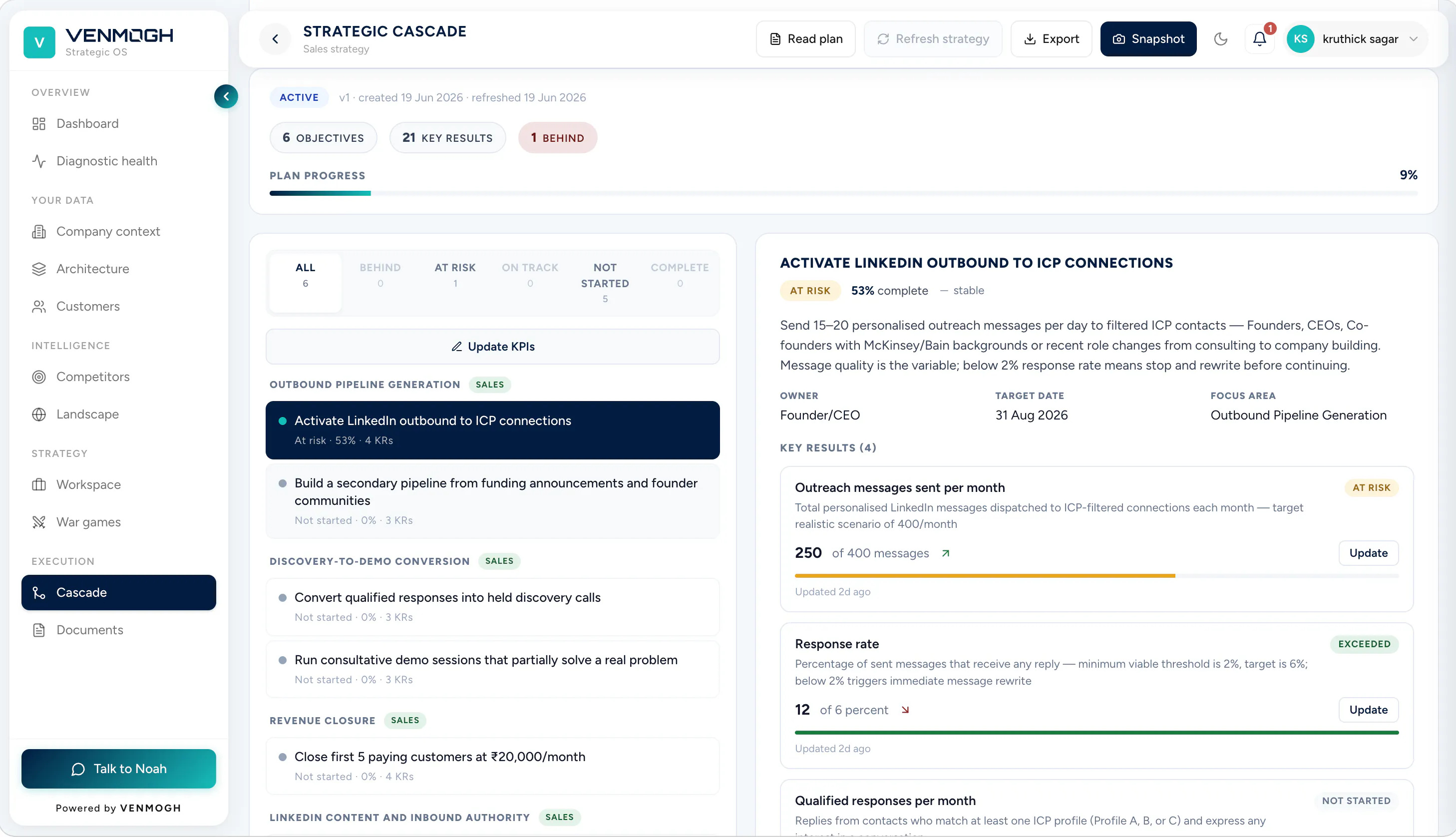Click the Response rate progress bar
1456x837 pixels.
(1096, 732)
